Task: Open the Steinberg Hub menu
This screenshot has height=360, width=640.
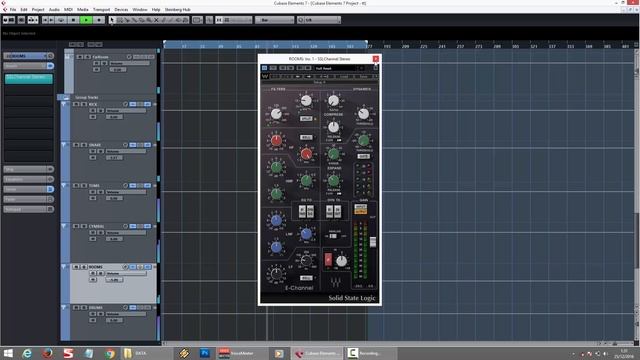Action: click(178, 9)
